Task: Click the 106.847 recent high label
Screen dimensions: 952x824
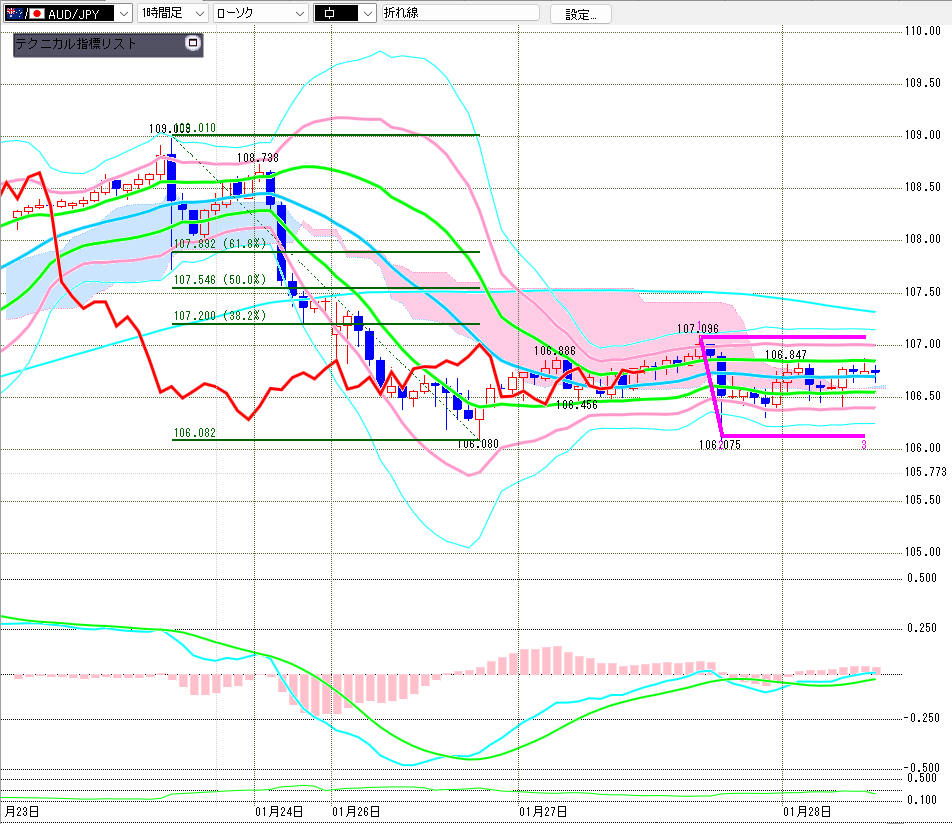Action: tap(786, 354)
